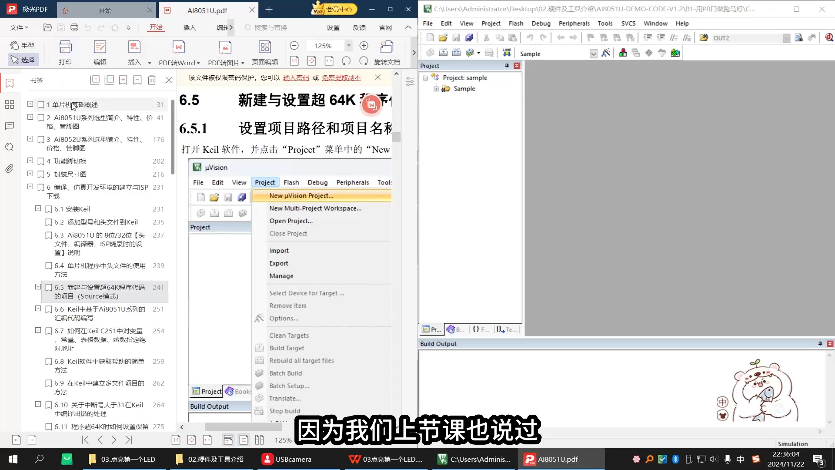The image size is (835, 470).
Task: Click the Rebuild all targets icon in Keil
Action: (456, 53)
